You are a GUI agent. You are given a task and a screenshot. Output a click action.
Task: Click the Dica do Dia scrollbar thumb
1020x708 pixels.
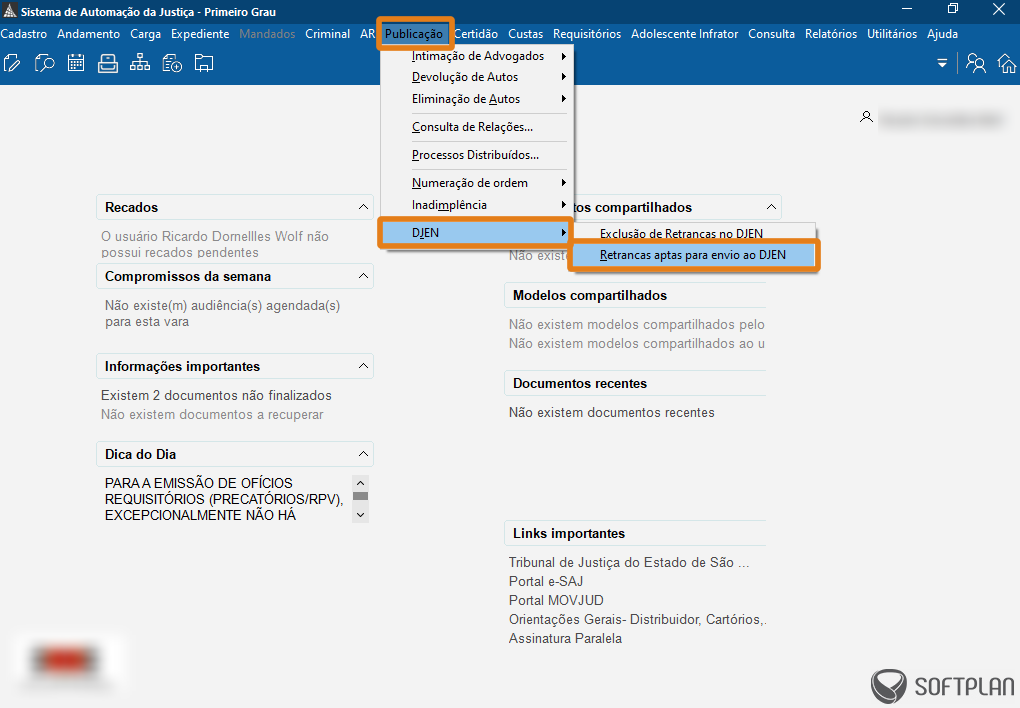360,496
